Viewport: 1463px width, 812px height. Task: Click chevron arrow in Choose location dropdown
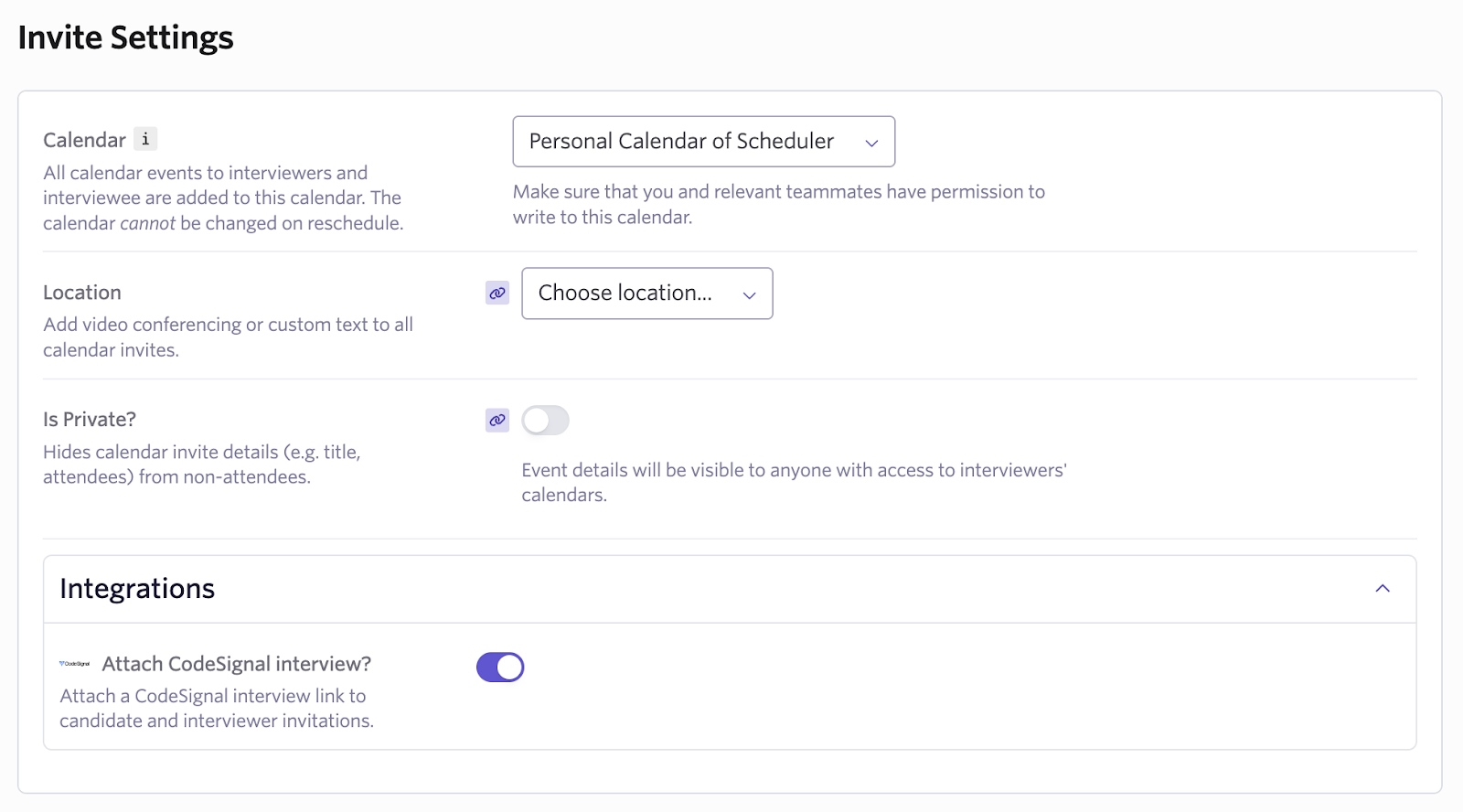click(x=750, y=294)
